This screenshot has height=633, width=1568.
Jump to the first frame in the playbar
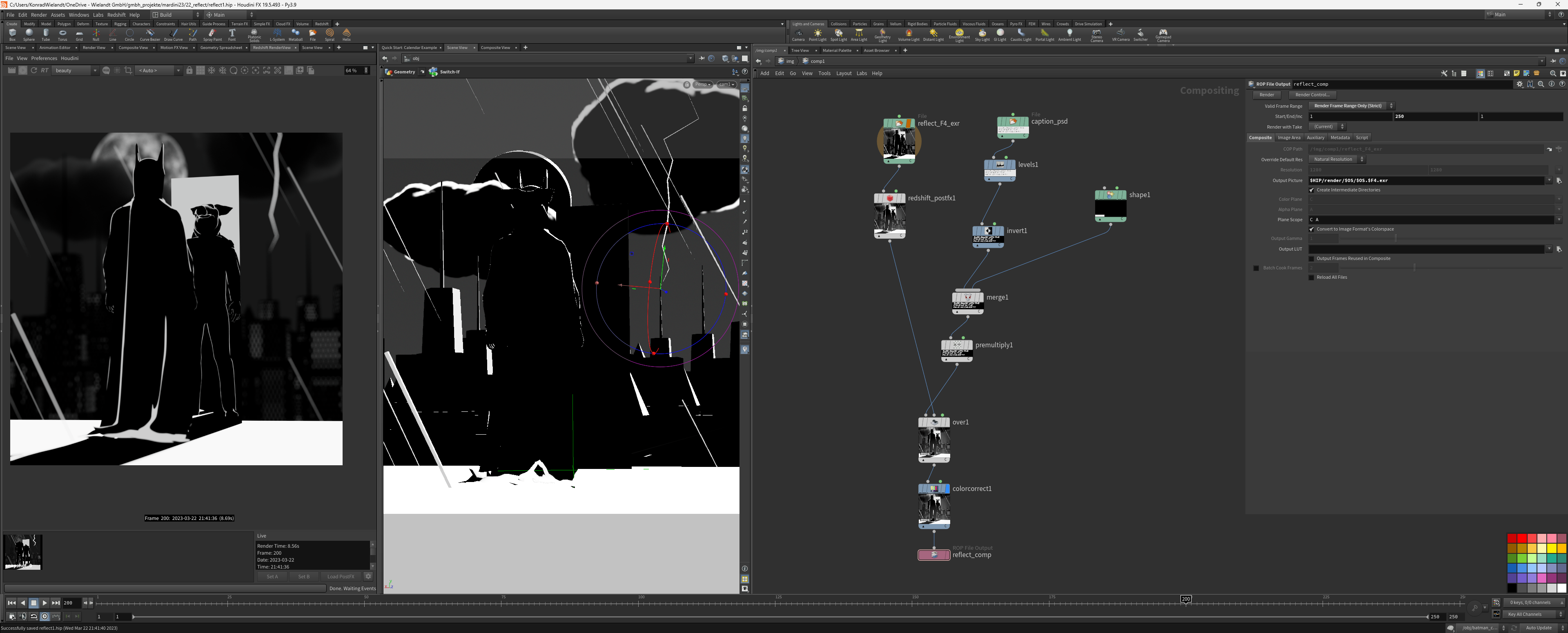click(11, 603)
